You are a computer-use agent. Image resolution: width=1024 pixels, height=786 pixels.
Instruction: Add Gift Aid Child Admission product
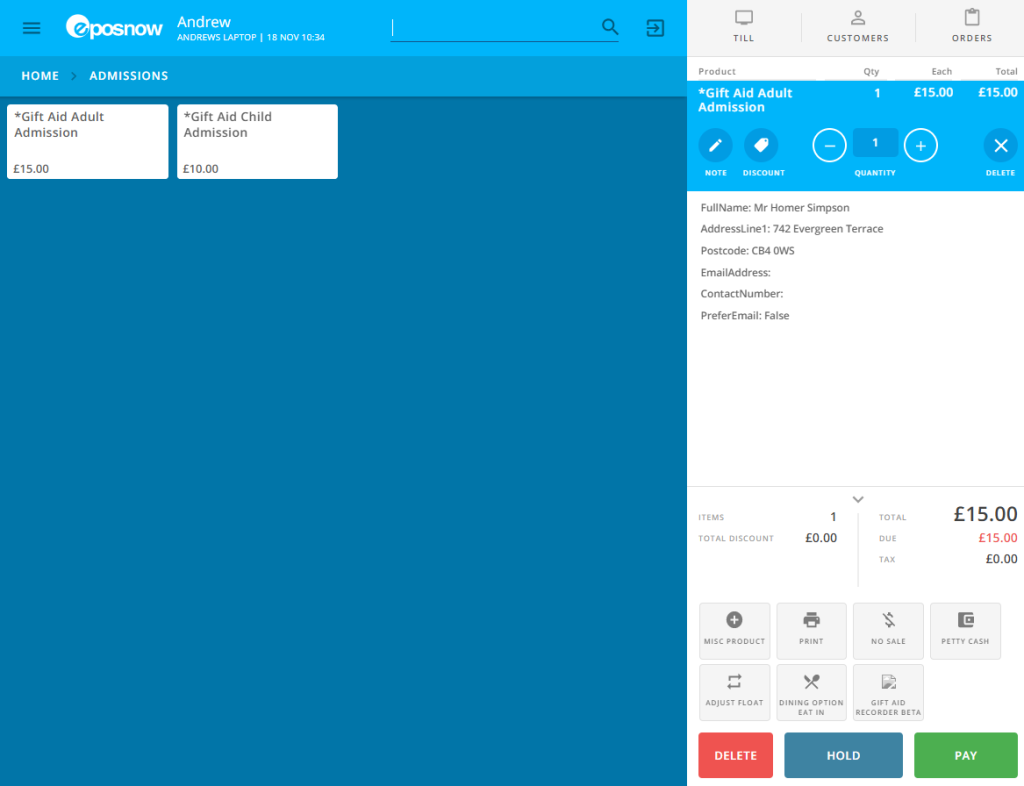tap(257, 142)
